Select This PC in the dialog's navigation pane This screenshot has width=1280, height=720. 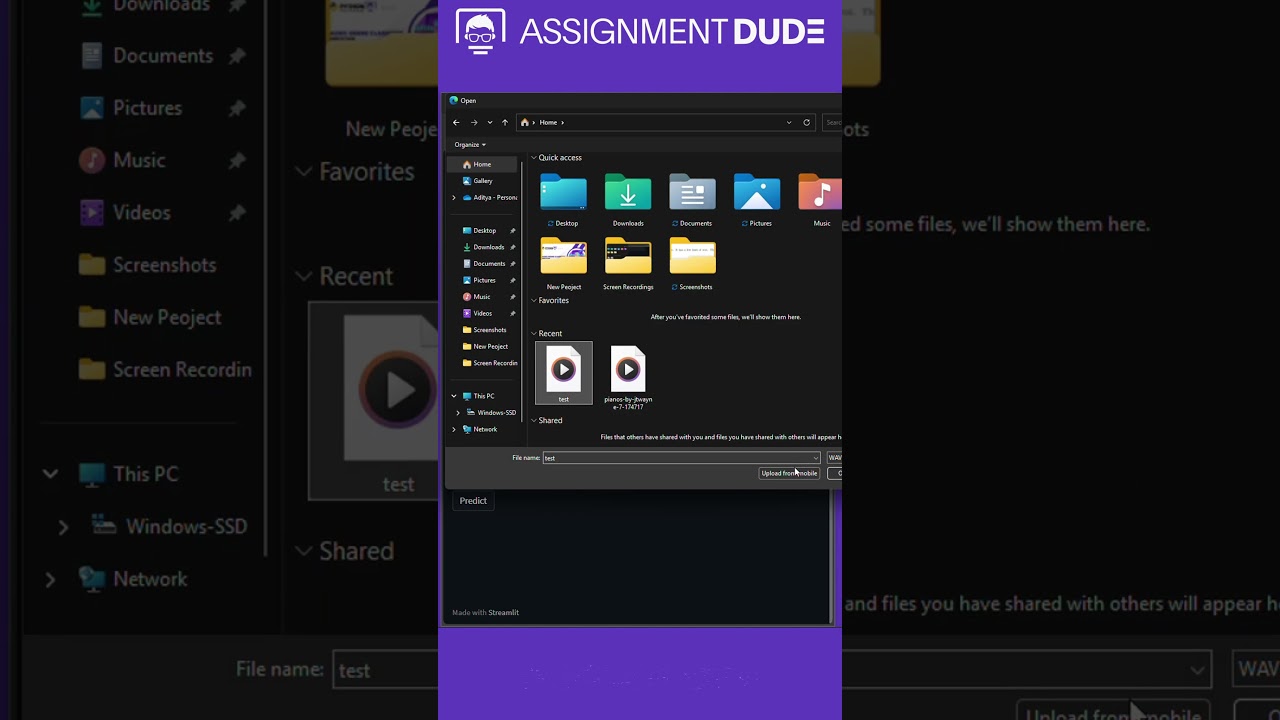coord(484,396)
